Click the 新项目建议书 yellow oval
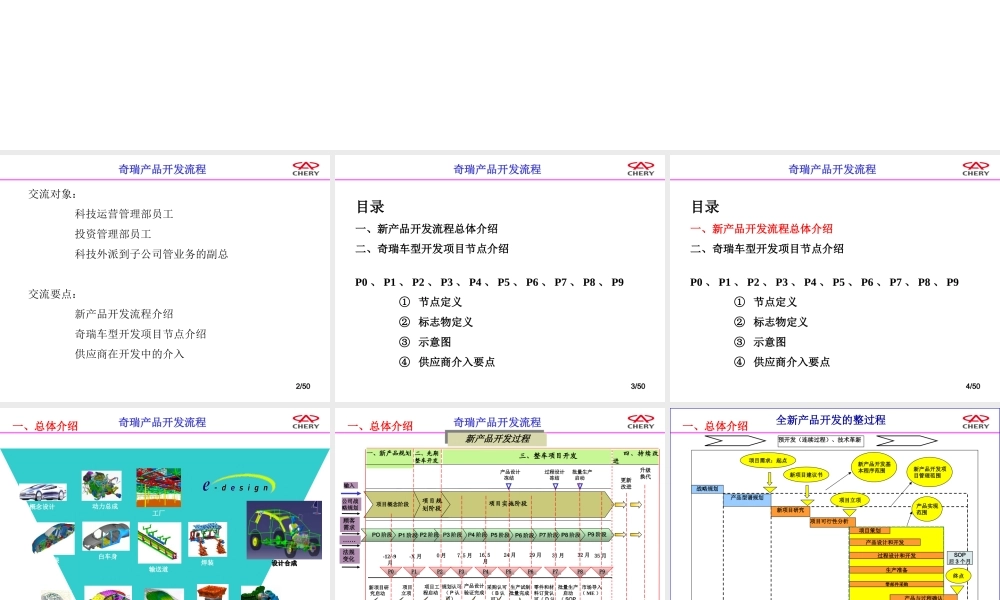 coord(805,475)
